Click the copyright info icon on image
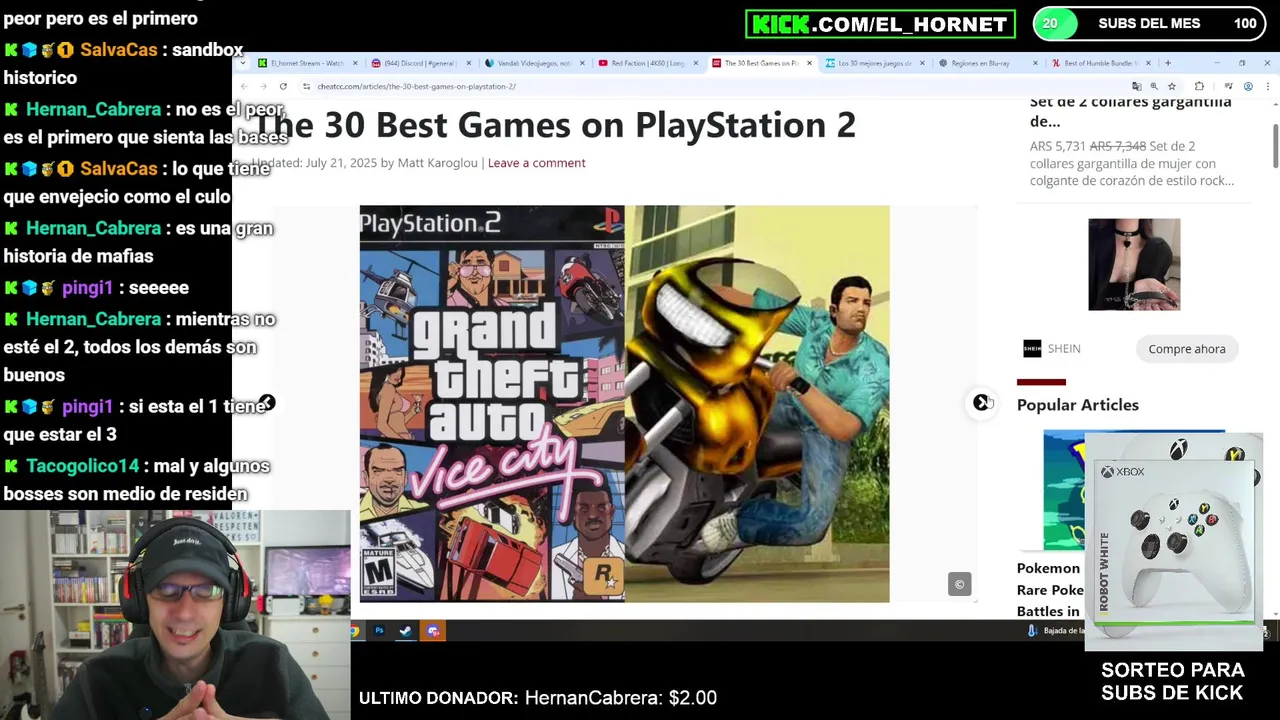 pos(959,584)
